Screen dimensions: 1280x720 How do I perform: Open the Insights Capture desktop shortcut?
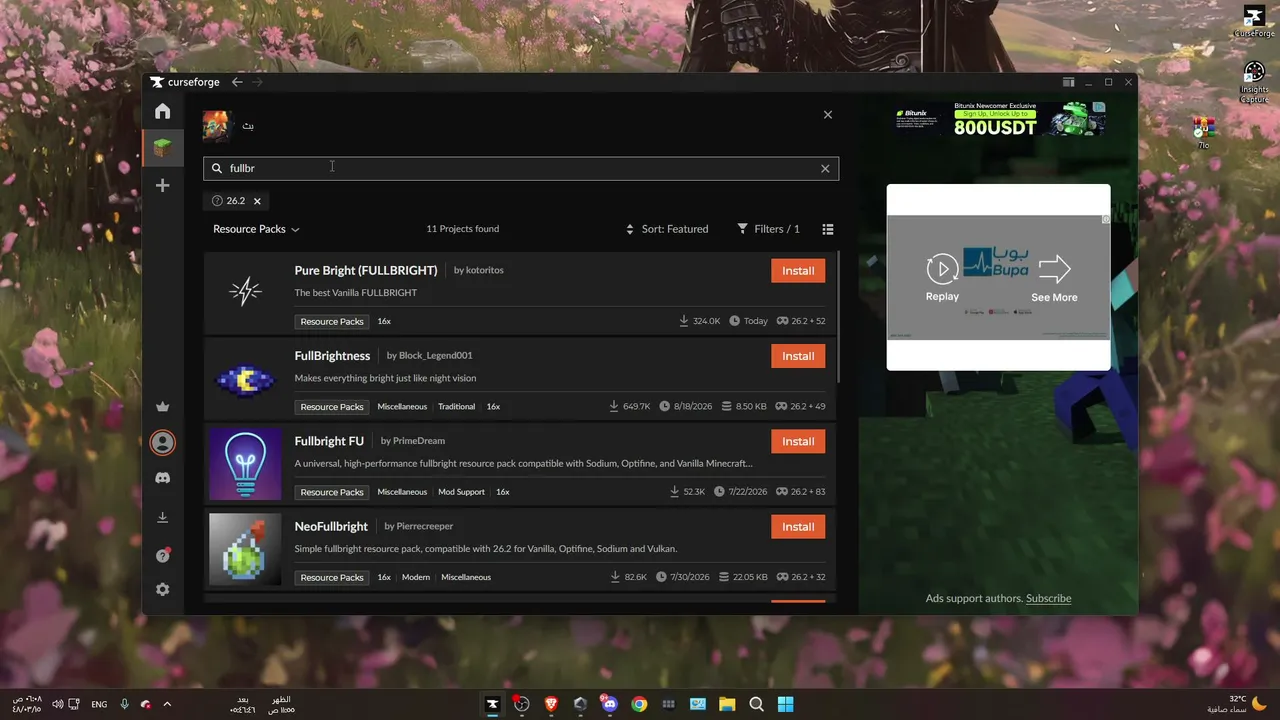1254,82
